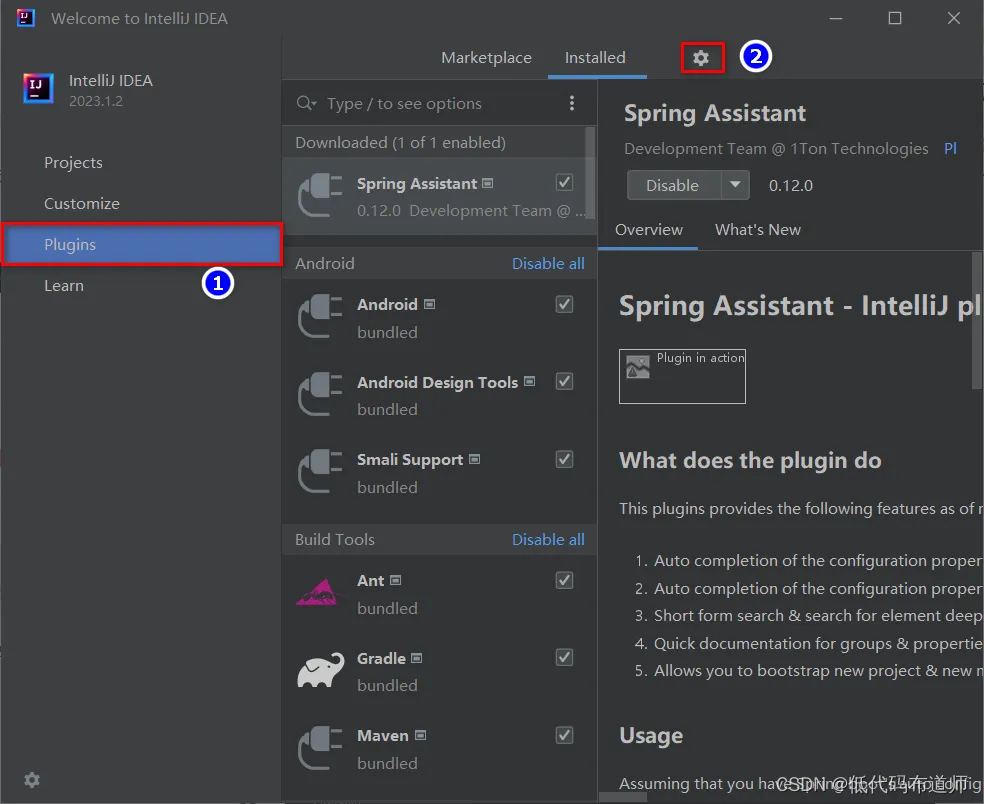This screenshot has width=984, height=804.
Task: Open the plugin homepage link beside vendor name
Action: [950, 149]
